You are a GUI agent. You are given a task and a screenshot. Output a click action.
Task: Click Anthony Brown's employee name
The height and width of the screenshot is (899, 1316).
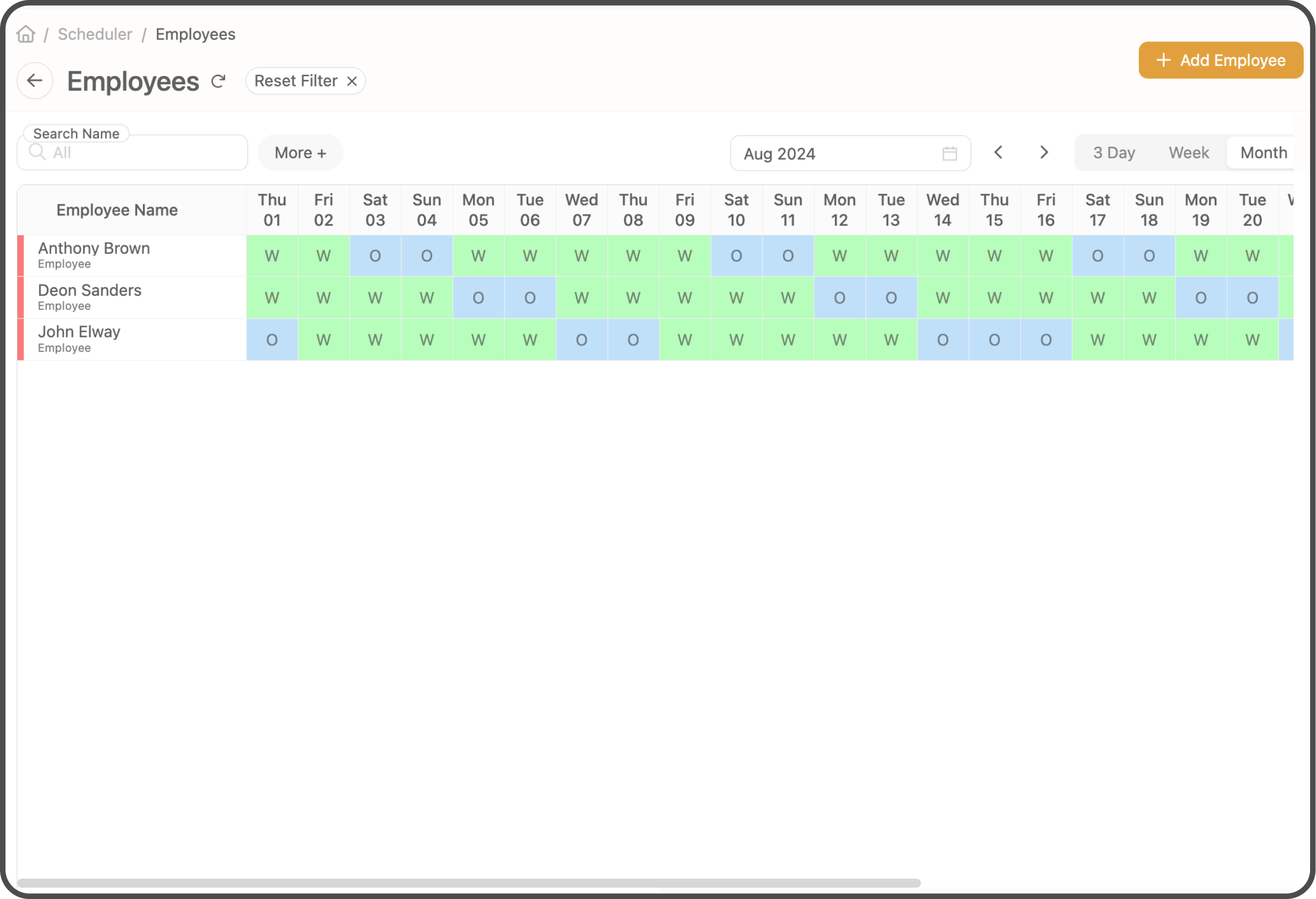pos(94,248)
